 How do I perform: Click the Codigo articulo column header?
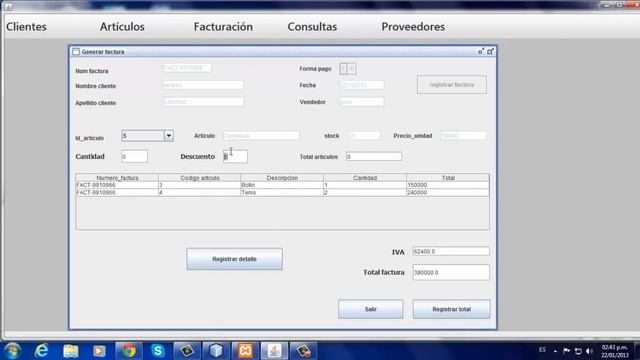pos(200,178)
